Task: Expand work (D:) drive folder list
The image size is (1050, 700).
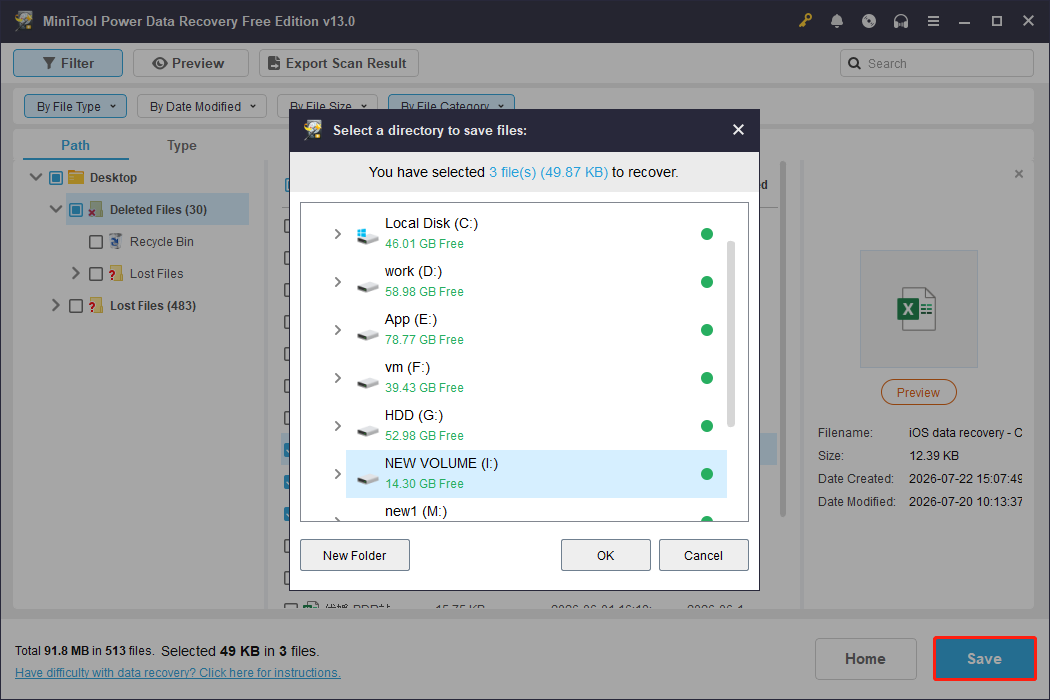Action: click(x=338, y=282)
